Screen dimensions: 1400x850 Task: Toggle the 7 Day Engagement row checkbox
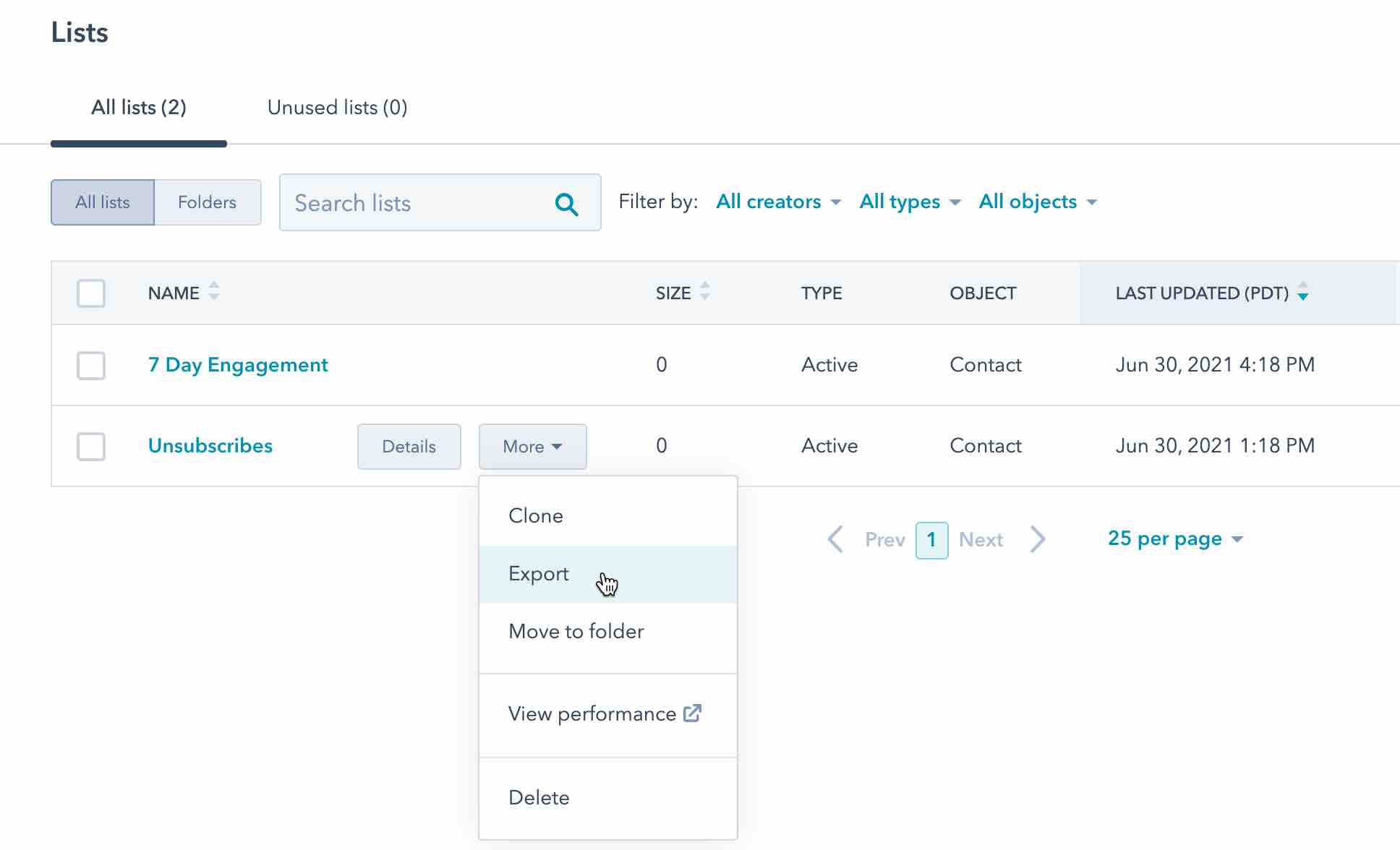(91, 365)
